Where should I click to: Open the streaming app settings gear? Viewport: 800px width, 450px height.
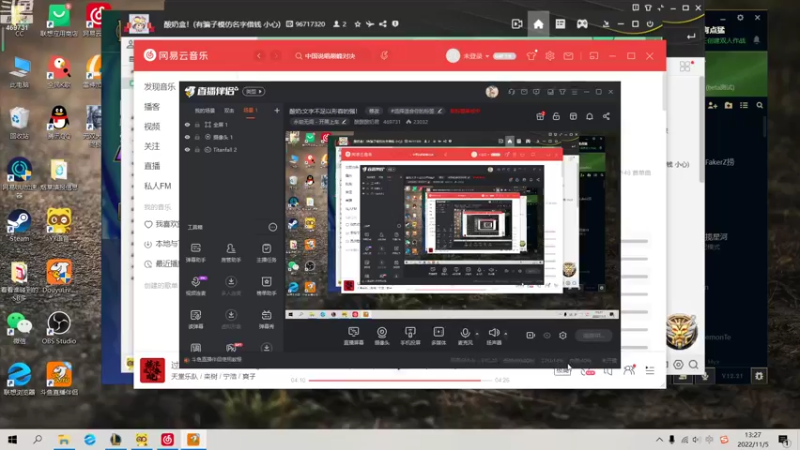point(562,335)
